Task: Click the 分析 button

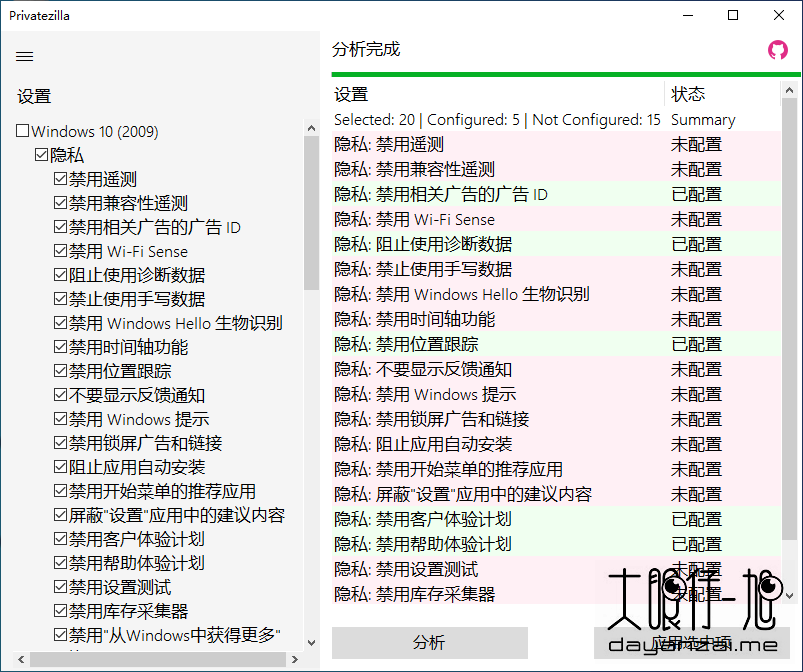Action: [x=430, y=642]
